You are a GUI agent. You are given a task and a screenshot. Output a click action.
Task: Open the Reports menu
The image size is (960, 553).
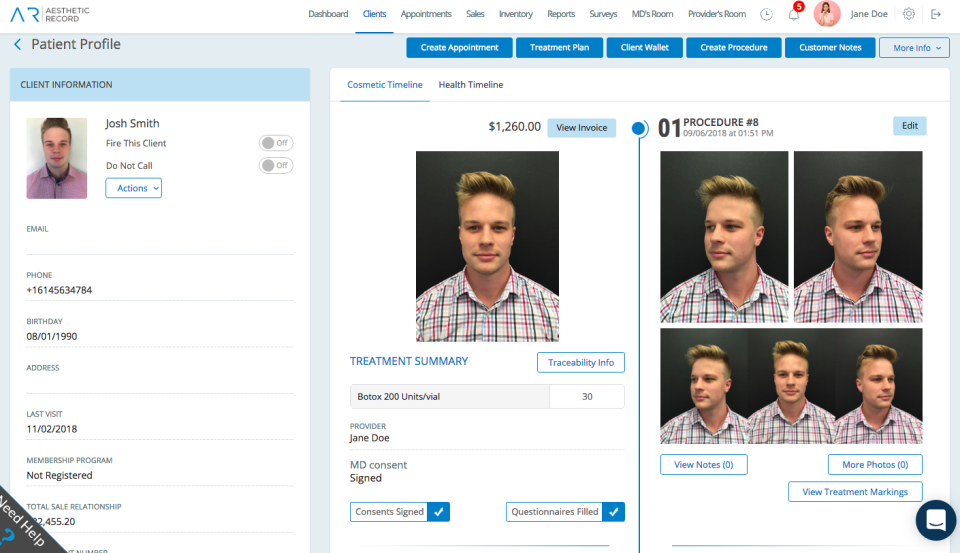point(561,13)
